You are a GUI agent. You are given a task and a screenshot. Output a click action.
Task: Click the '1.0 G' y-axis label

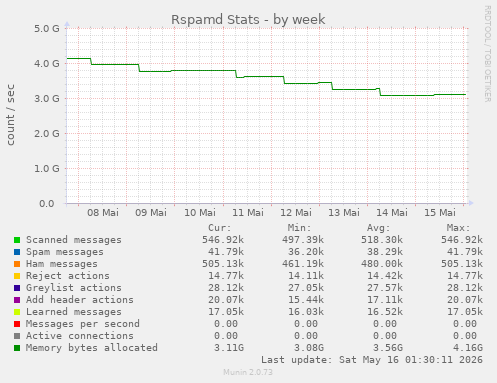click(x=47, y=169)
